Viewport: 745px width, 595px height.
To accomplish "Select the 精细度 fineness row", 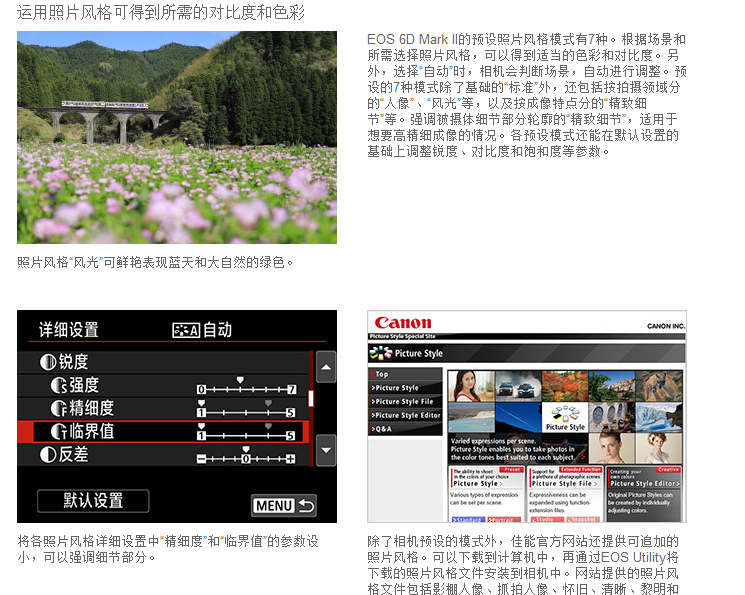I will [163, 408].
